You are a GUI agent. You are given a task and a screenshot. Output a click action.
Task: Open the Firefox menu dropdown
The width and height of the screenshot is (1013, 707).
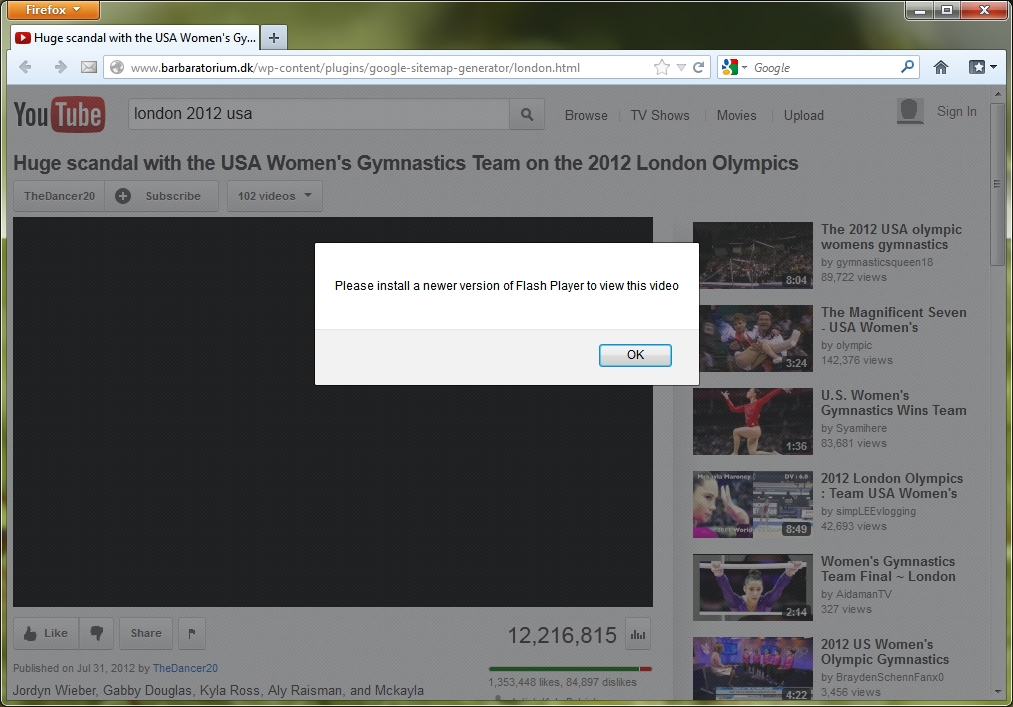(x=53, y=10)
